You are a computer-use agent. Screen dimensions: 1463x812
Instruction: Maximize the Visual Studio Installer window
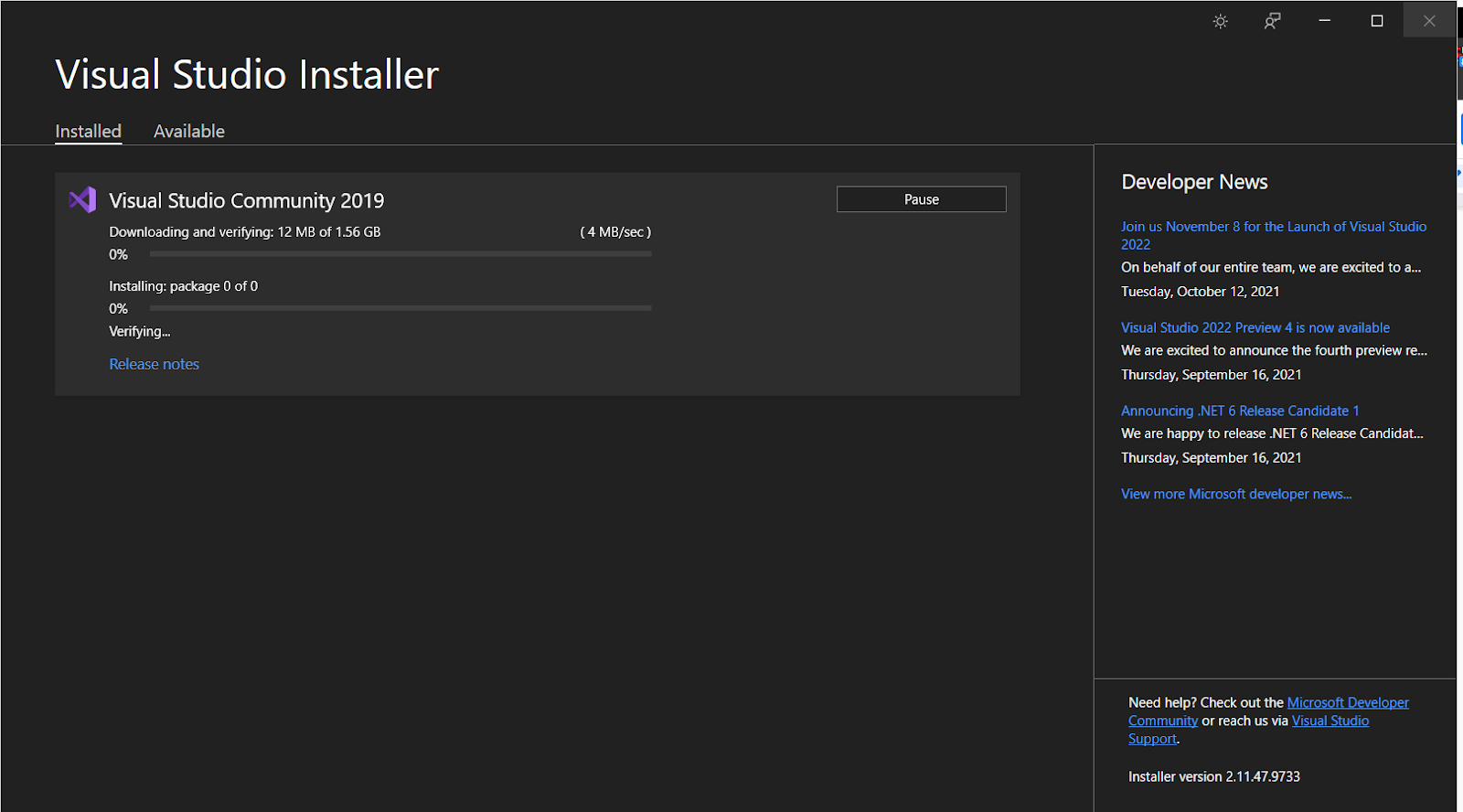click(x=1377, y=20)
